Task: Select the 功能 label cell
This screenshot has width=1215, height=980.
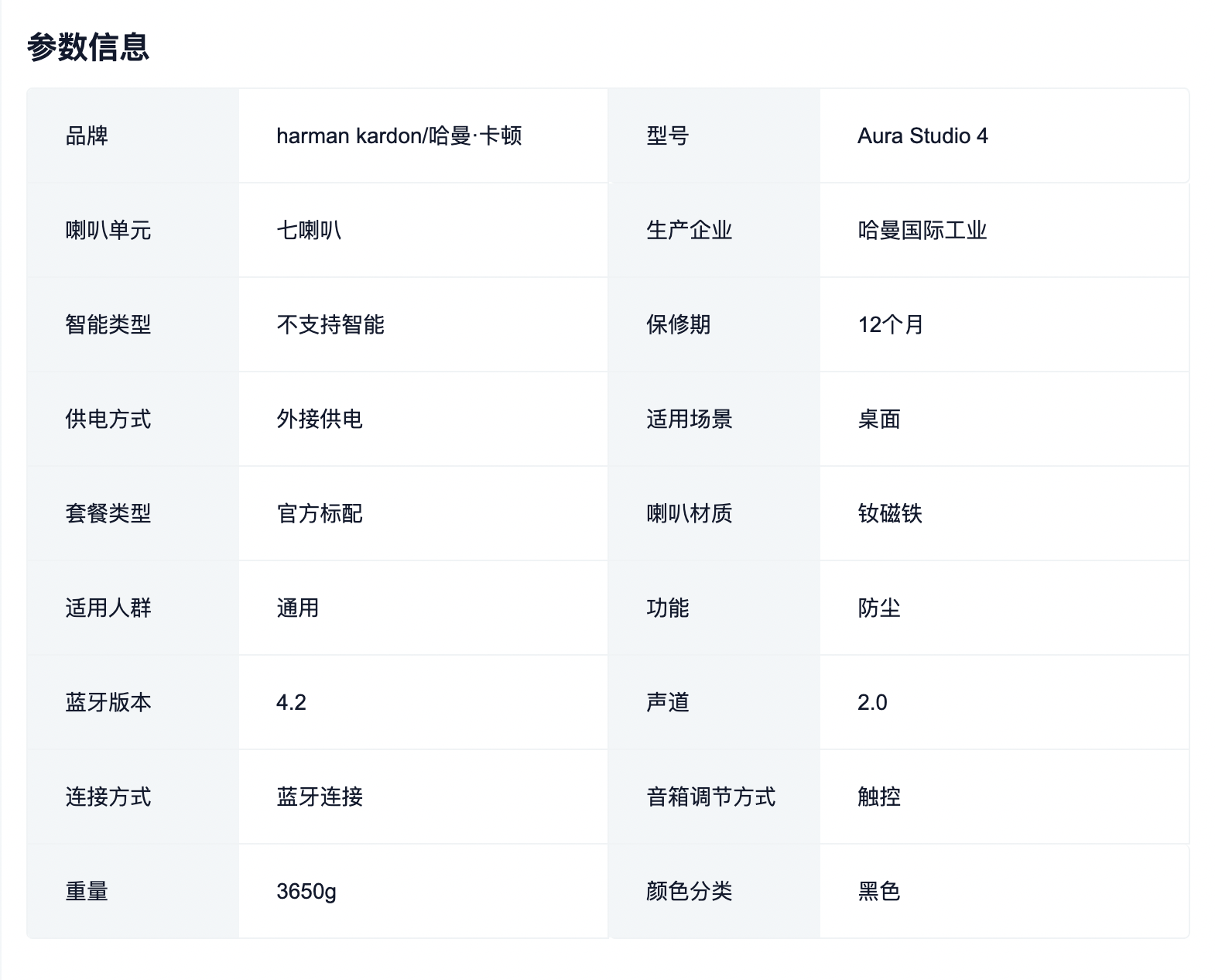Action: (714, 608)
